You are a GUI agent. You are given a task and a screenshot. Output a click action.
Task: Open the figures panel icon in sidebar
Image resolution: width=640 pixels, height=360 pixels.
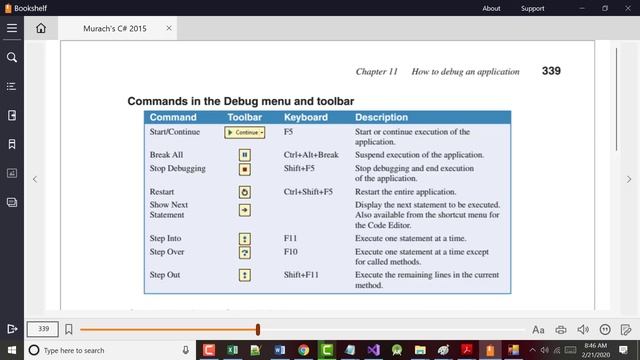(12, 173)
